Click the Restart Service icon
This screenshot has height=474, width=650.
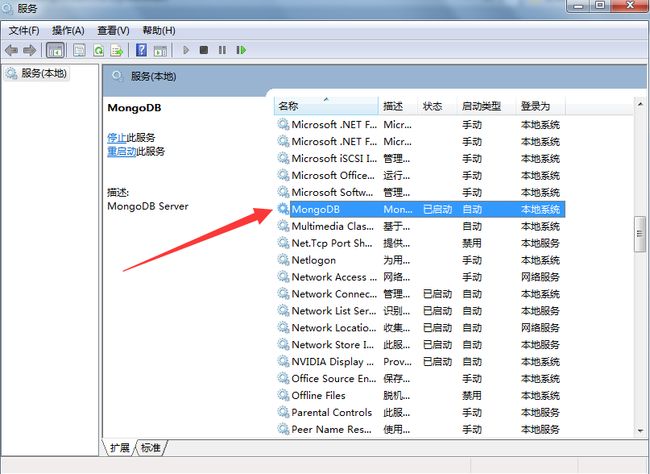click(241, 50)
